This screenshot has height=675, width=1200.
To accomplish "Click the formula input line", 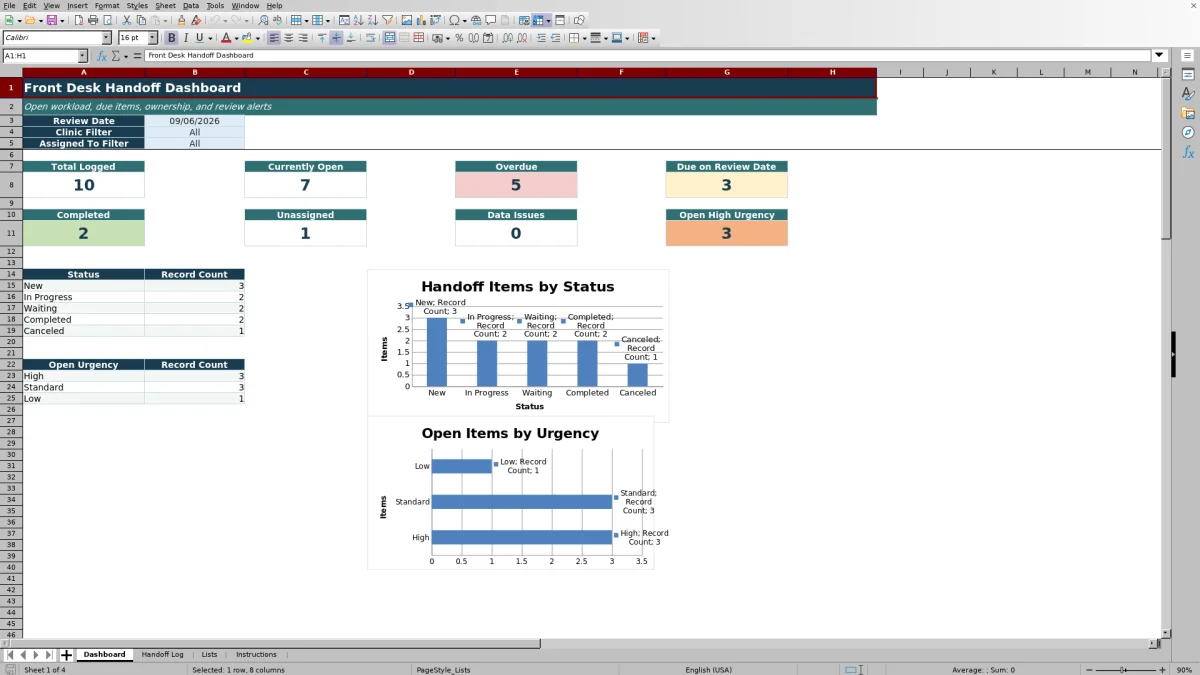I will click(648, 56).
